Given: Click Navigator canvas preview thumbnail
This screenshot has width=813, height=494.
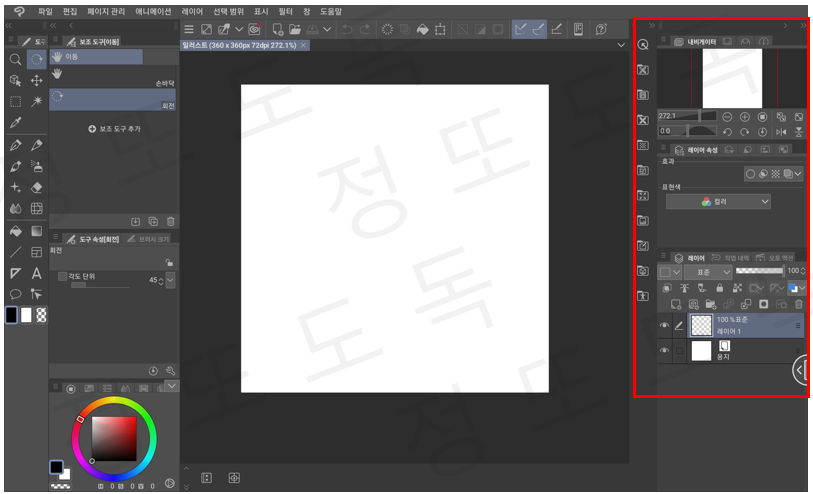Looking at the screenshot, I should click(x=732, y=78).
